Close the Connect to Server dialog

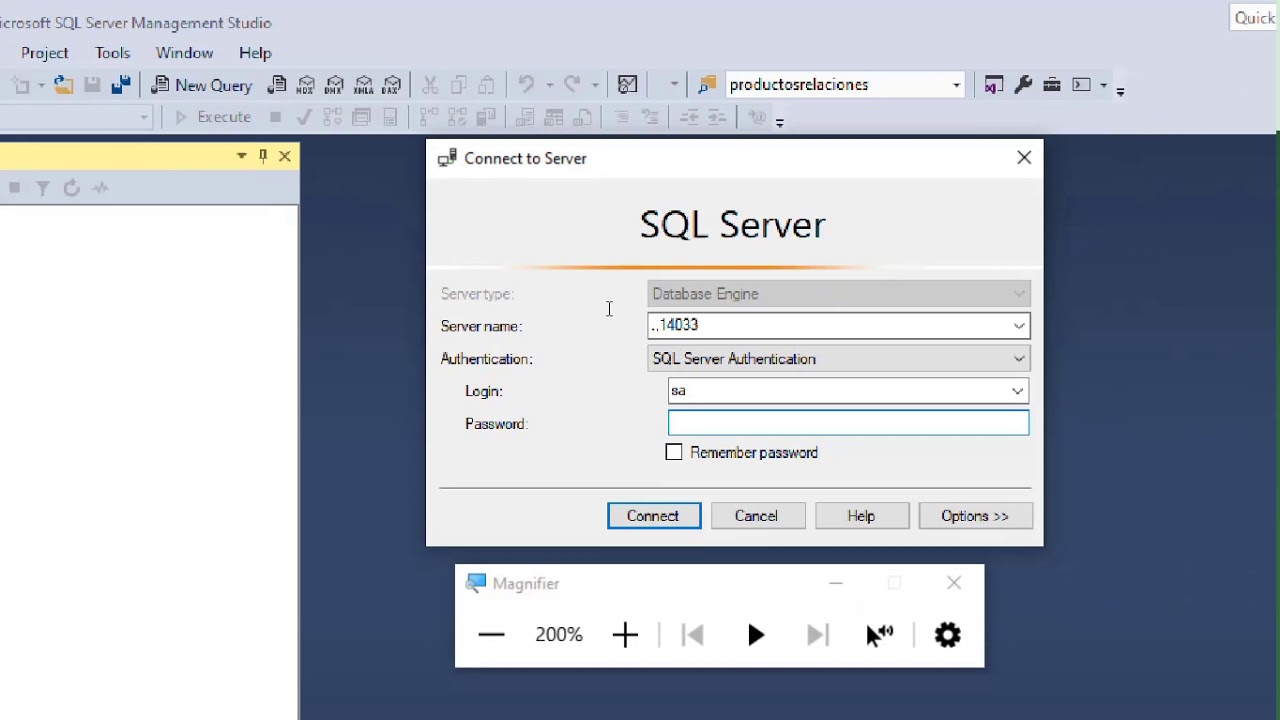pyautogui.click(x=1024, y=158)
